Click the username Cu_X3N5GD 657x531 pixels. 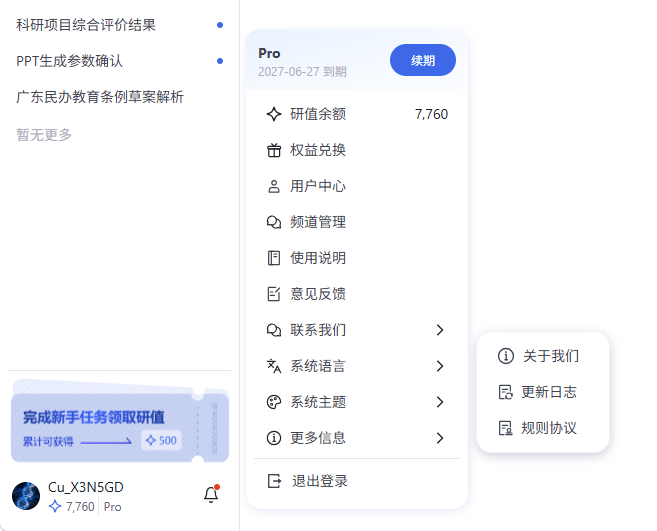86,487
